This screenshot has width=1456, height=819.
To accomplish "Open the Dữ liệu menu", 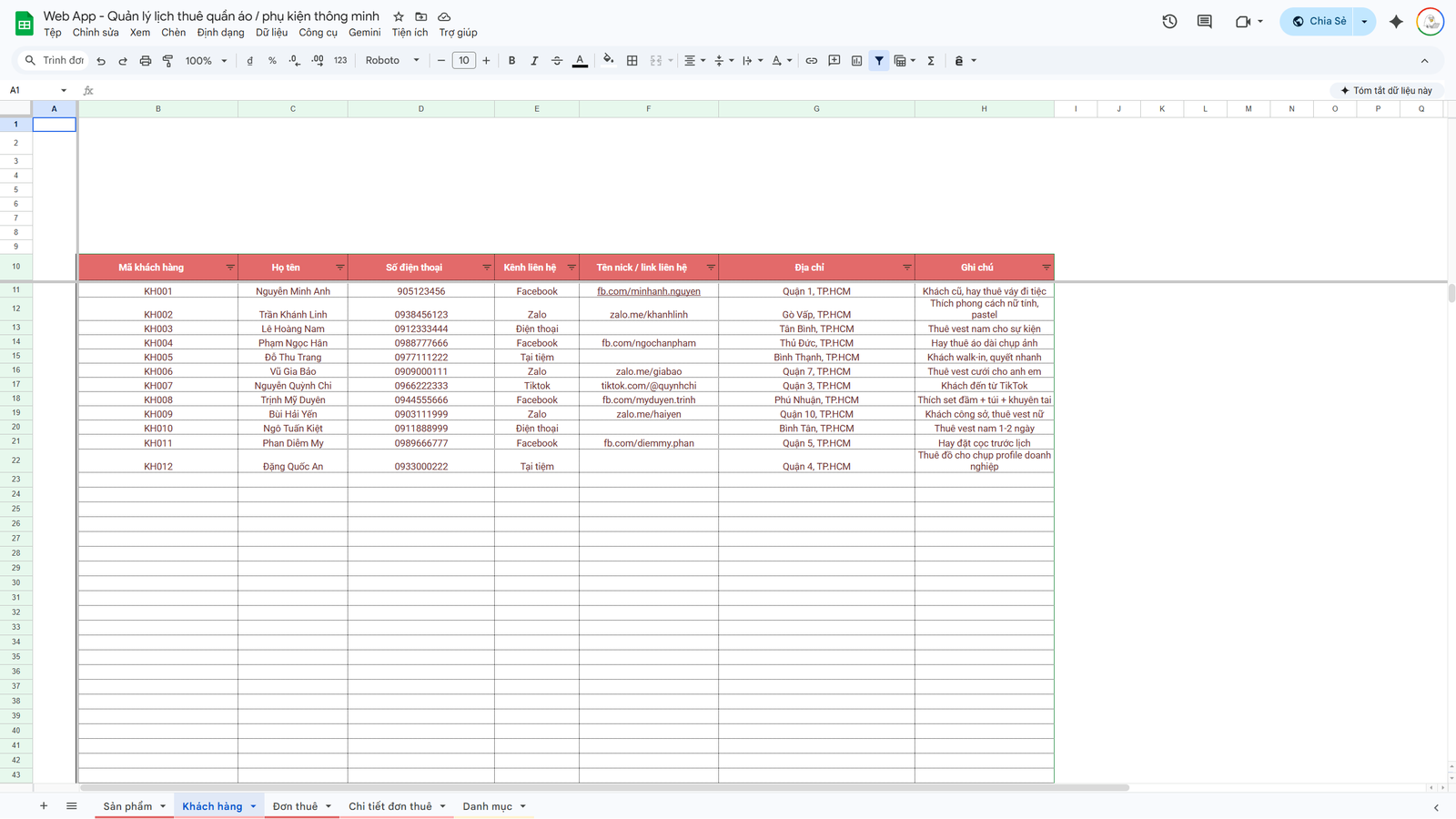I will pyautogui.click(x=271, y=33).
